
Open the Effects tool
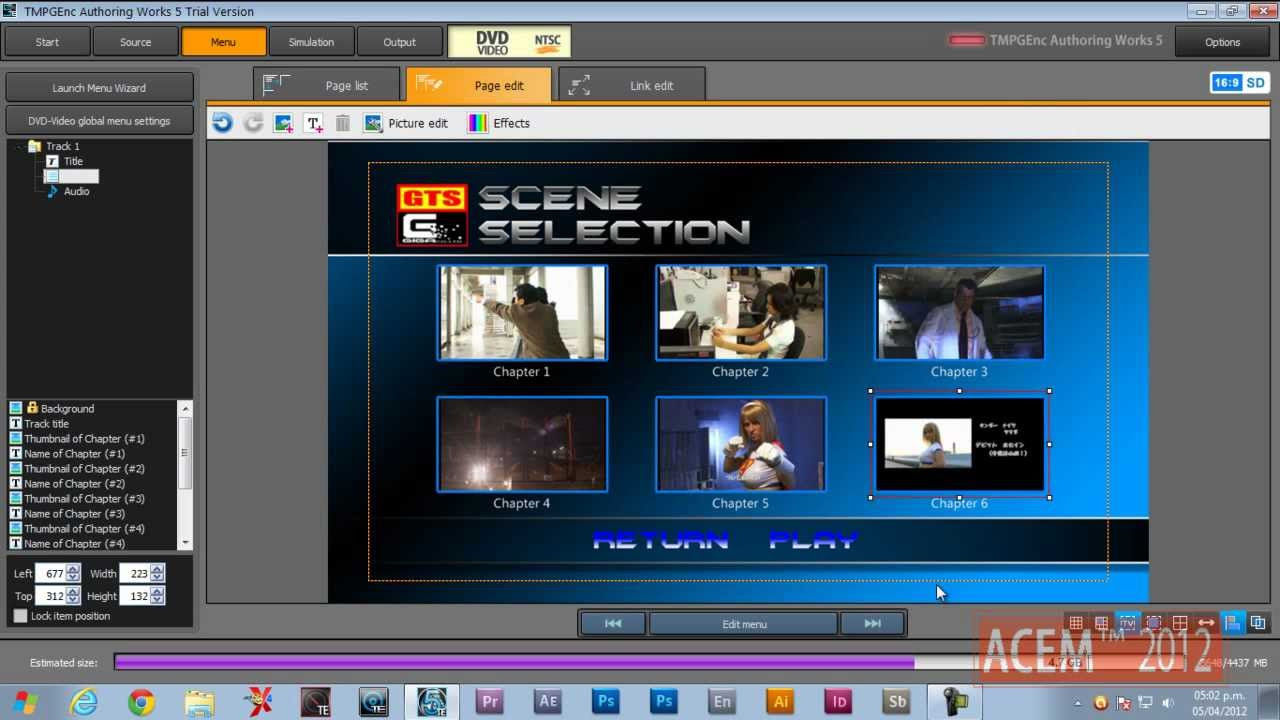pos(499,123)
